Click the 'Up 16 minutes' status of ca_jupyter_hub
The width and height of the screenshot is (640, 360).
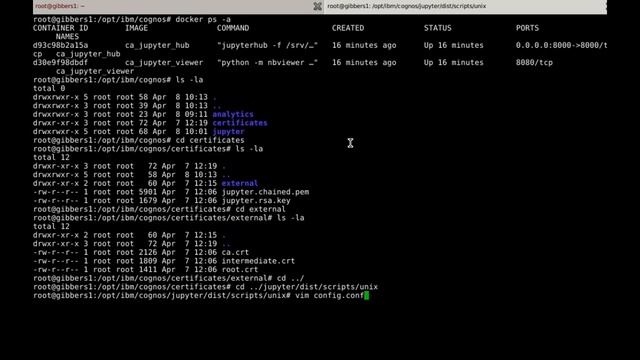point(453,45)
